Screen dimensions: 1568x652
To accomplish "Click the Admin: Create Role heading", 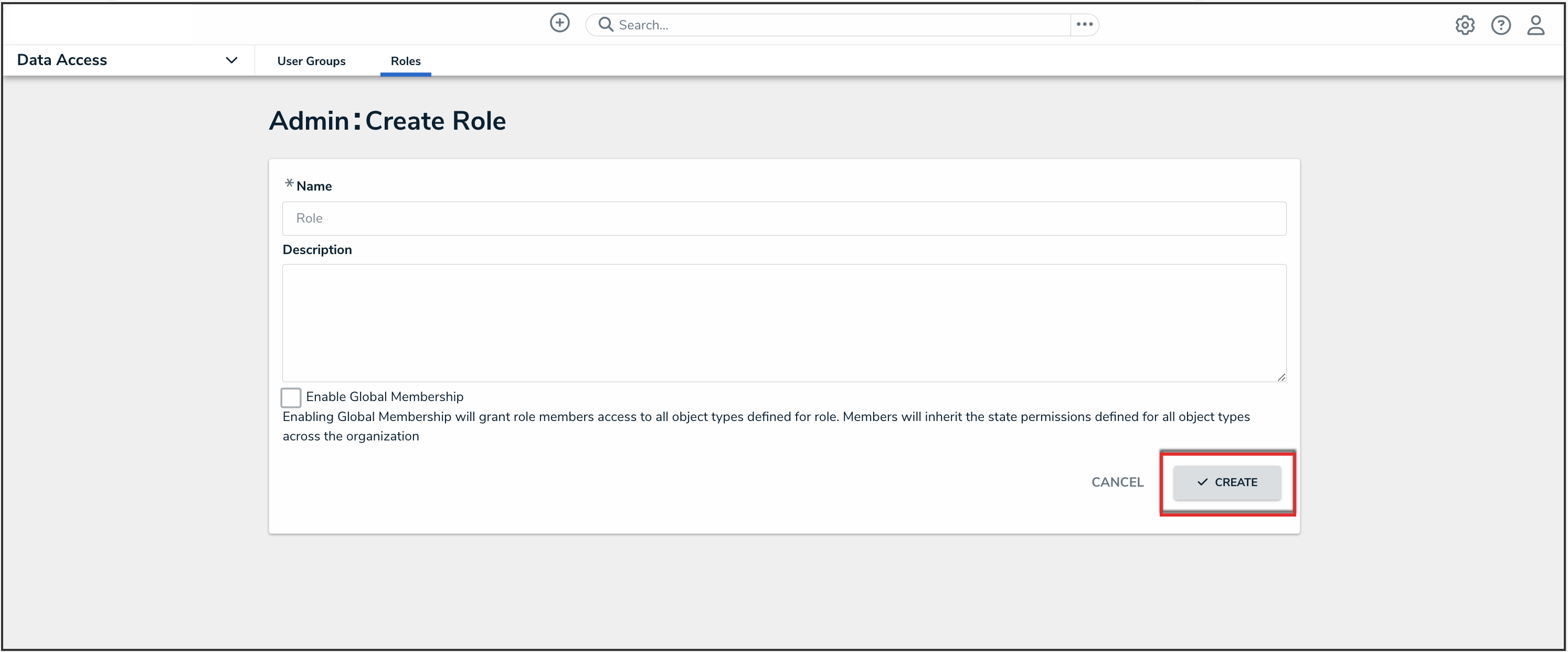I will coord(387,121).
